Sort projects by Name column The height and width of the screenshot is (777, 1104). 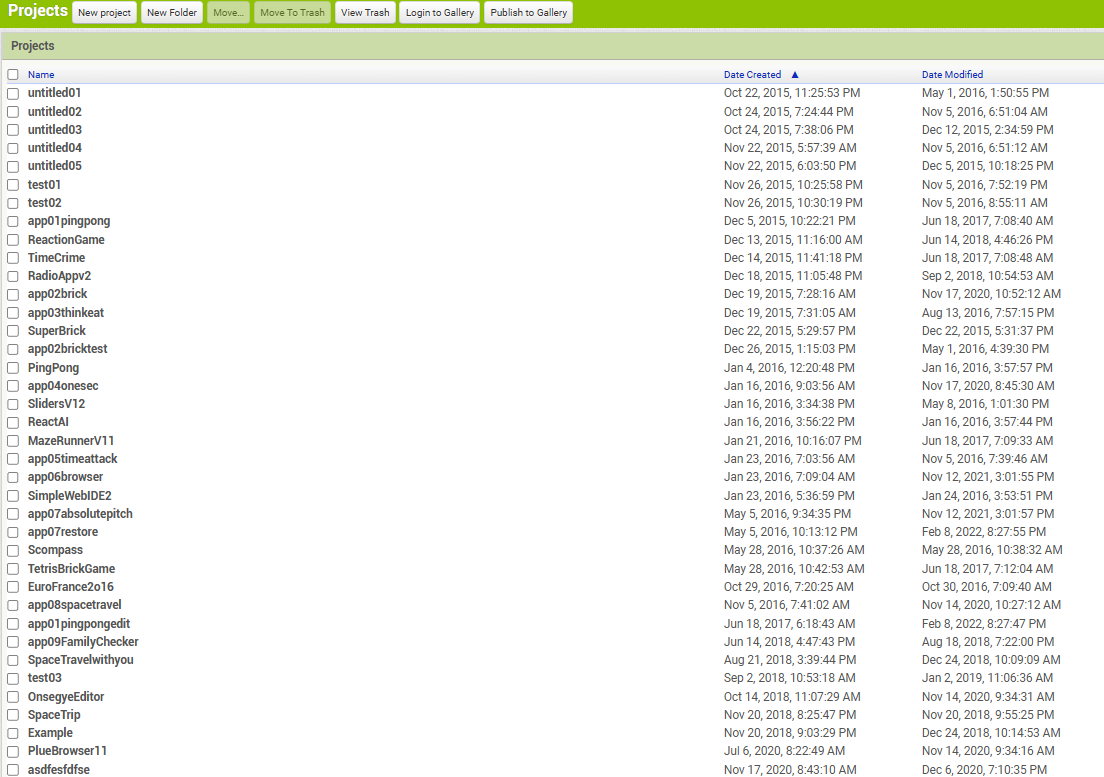[41, 75]
